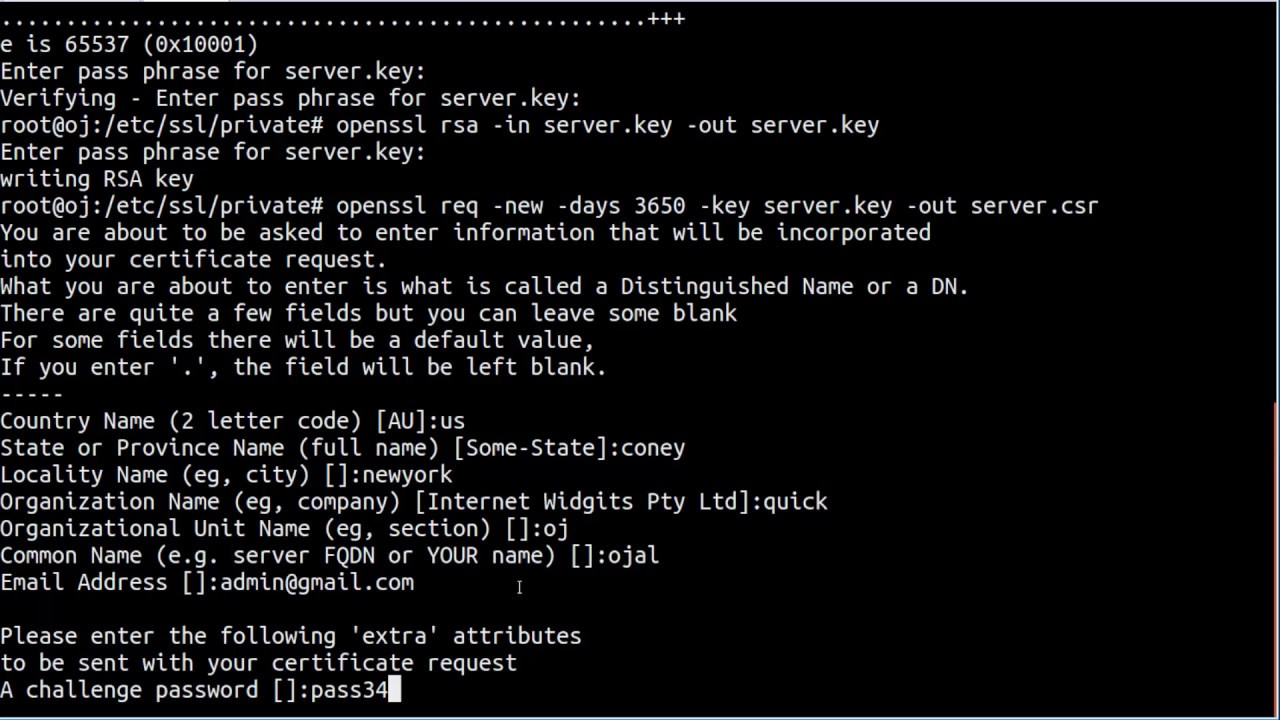Click the coney state entry
The height and width of the screenshot is (720, 1280).
[x=652, y=448]
